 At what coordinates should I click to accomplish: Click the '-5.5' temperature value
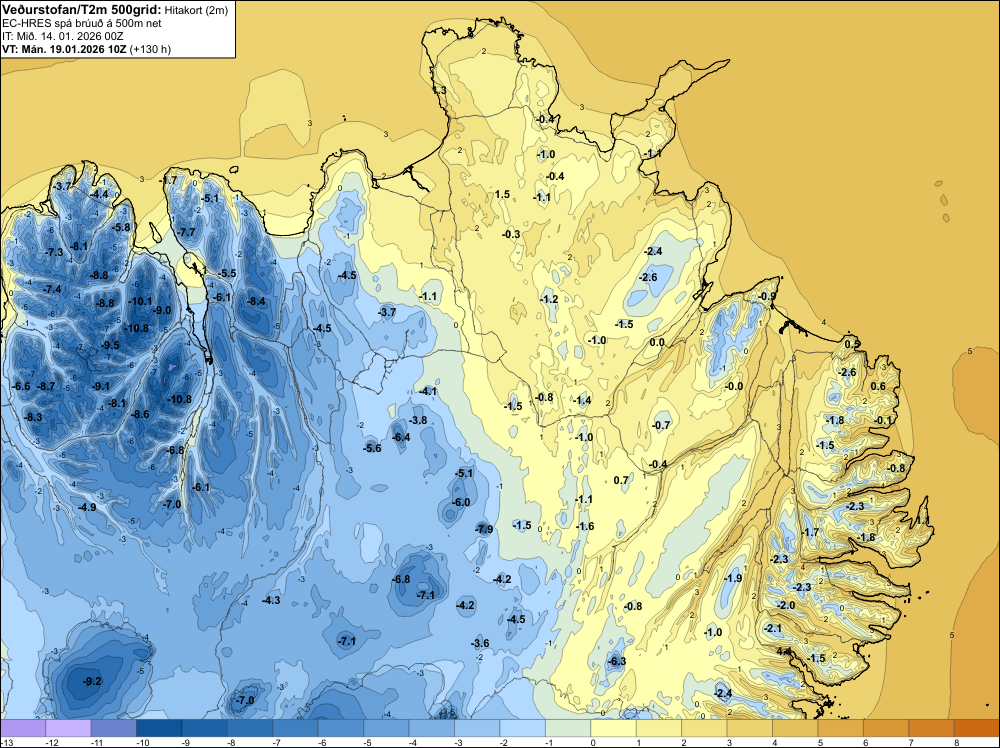226,273
